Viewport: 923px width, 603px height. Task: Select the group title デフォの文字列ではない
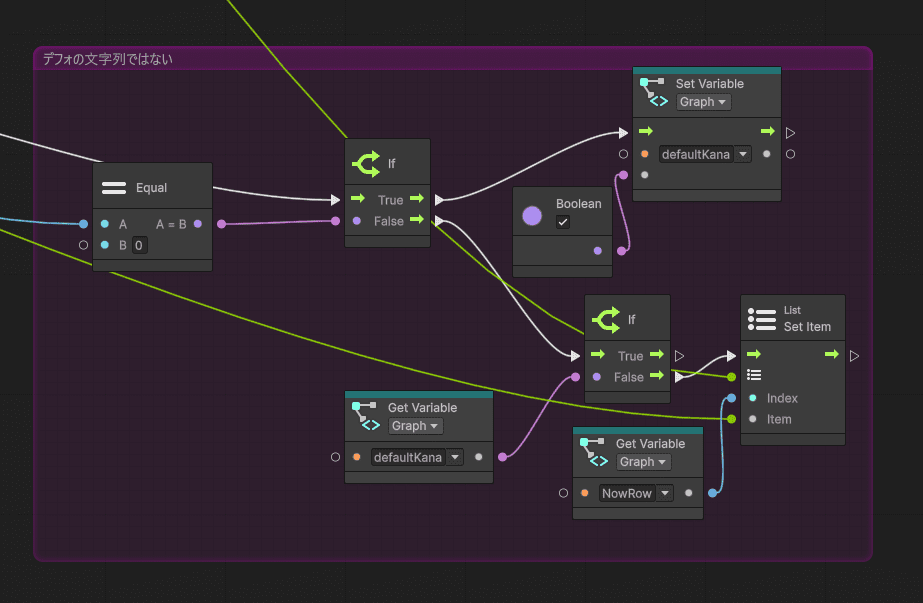[108, 59]
